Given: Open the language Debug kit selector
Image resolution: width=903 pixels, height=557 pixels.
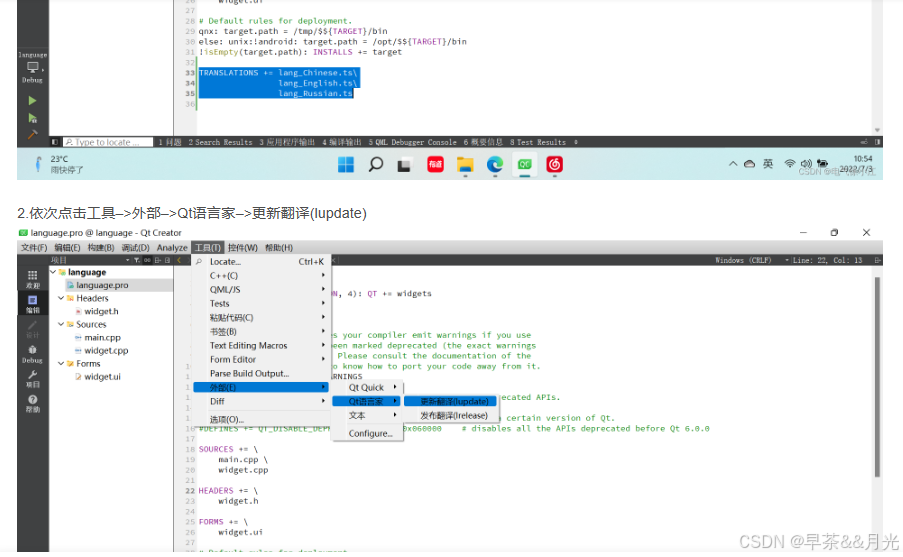Looking at the screenshot, I should [x=32, y=67].
